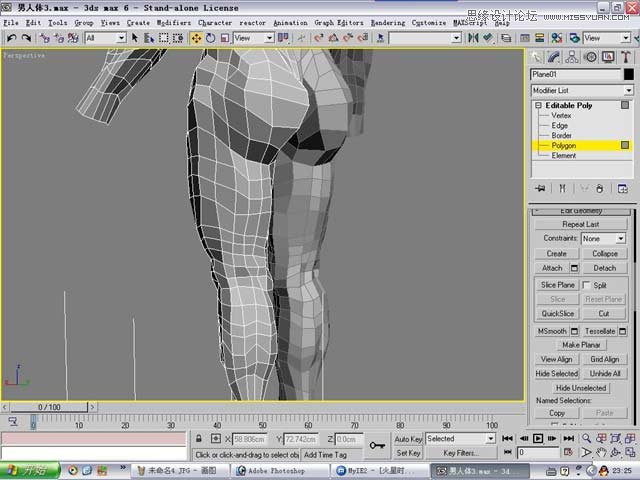Open the Constraints dropdown
This screenshot has width=640, height=480.
click(x=620, y=239)
